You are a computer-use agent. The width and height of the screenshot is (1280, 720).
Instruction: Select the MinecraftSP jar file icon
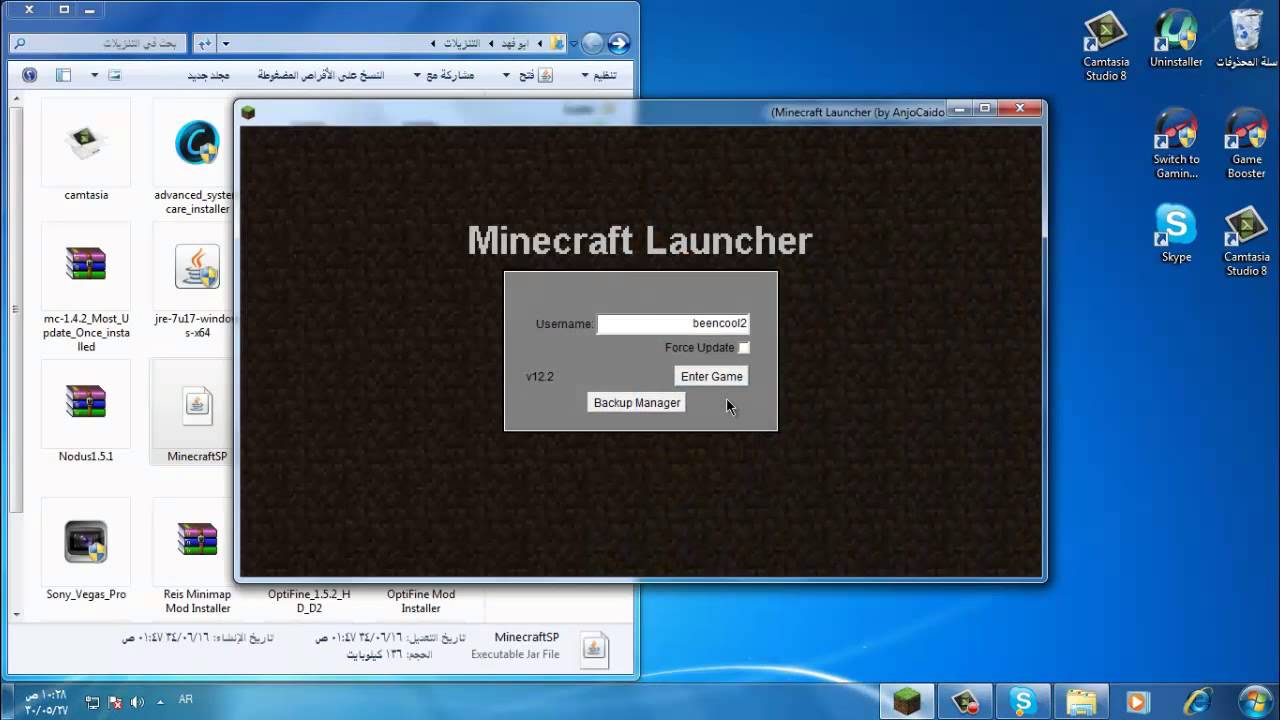(x=197, y=405)
